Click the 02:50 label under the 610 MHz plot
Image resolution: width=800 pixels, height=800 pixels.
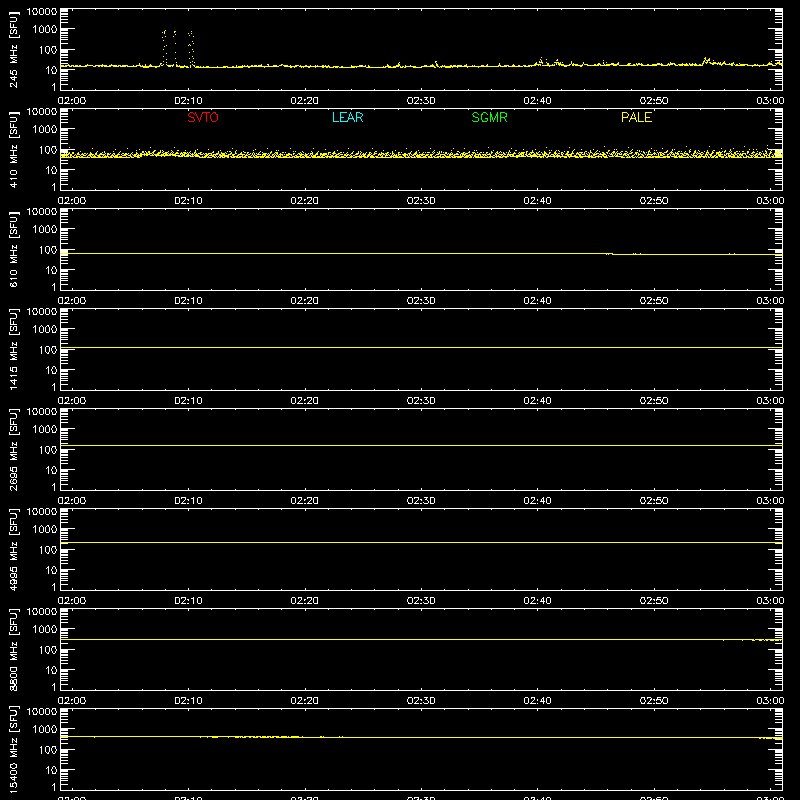tap(654, 301)
